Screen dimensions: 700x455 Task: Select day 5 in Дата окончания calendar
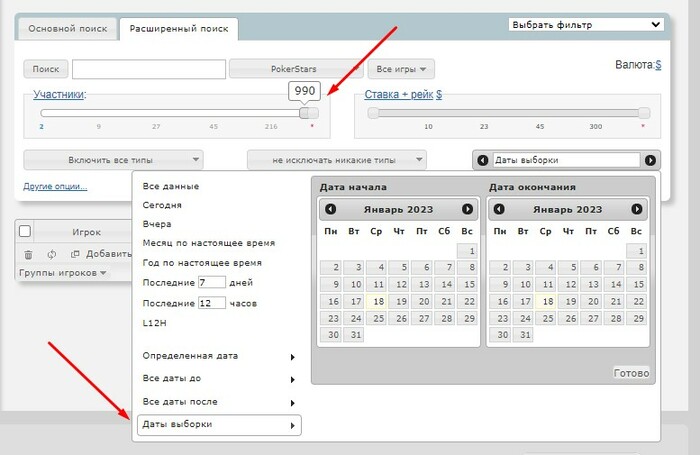(x=569, y=267)
